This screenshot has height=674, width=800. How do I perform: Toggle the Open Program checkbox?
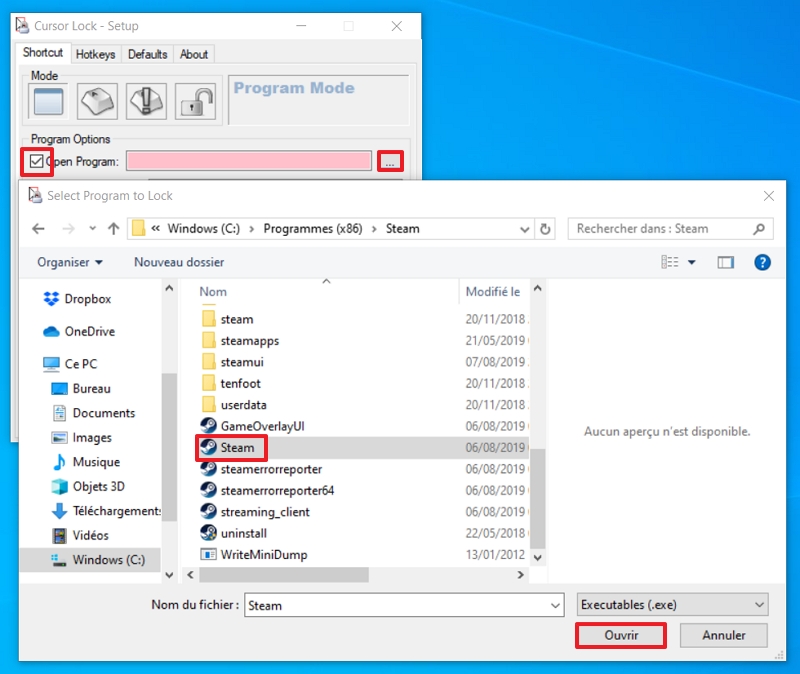37,161
